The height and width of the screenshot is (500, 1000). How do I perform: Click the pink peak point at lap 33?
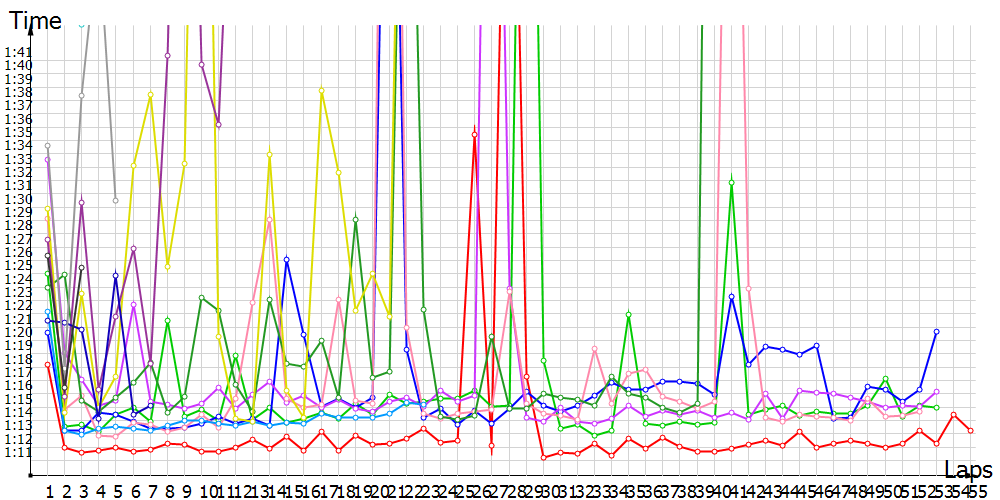[595, 348]
